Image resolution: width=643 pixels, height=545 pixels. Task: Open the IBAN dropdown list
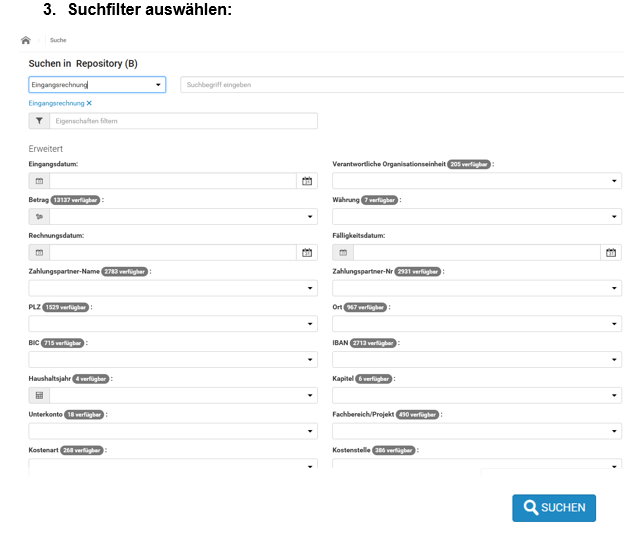pyautogui.click(x=615, y=360)
